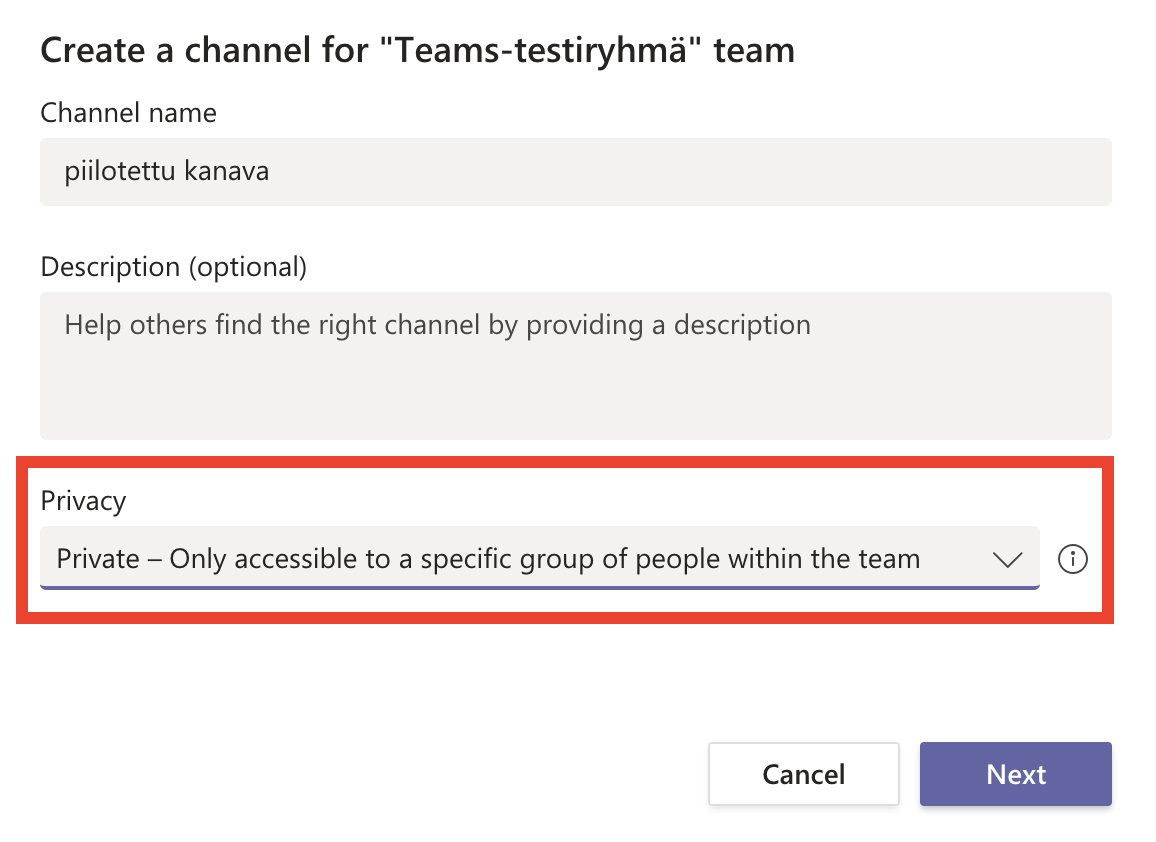Click the Cancel button
Viewport: 1156px width, 842px height.
coord(804,774)
